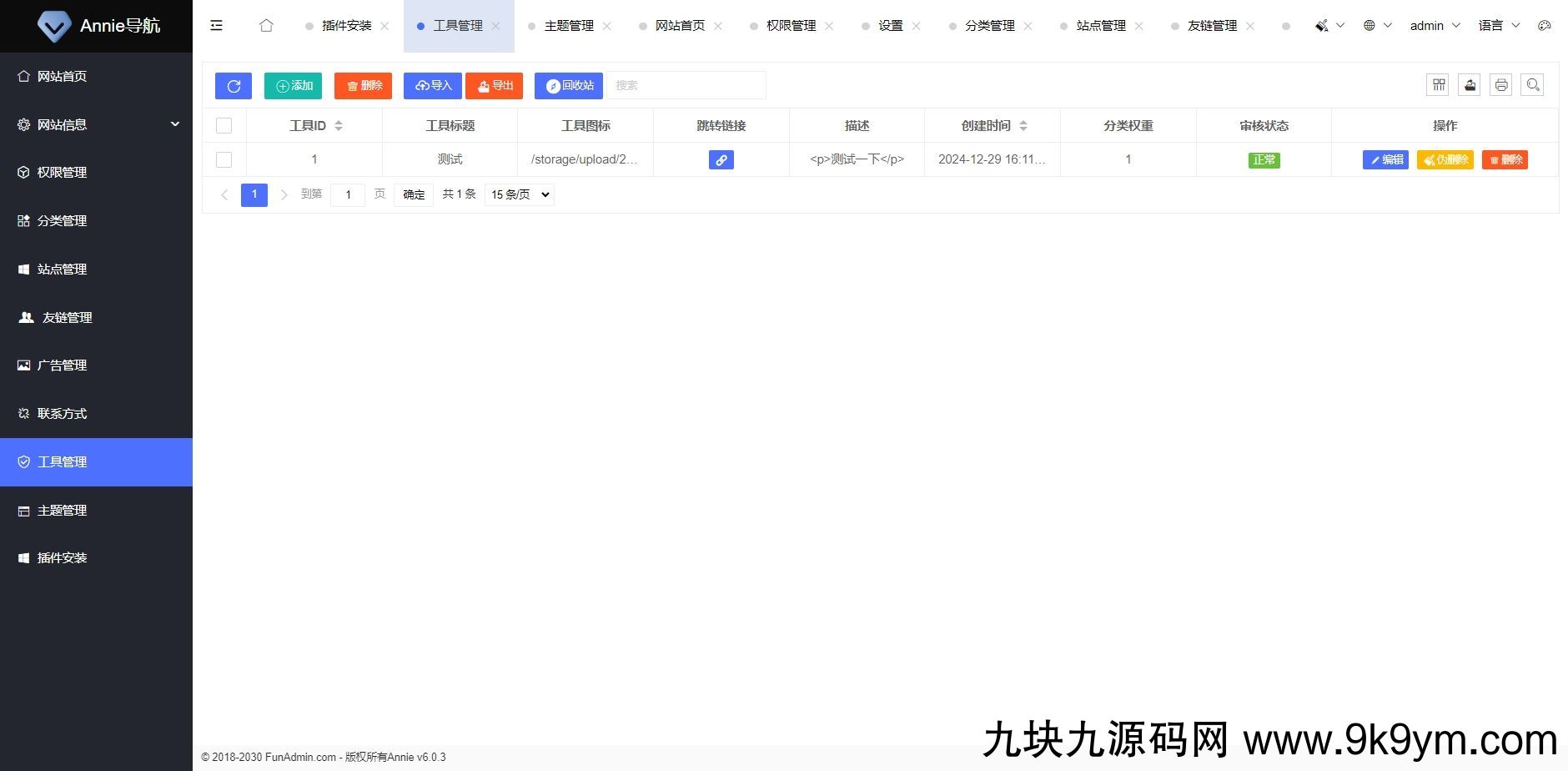Image resolution: width=1568 pixels, height=771 pixels.
Task: Go to the home tab icon
Action: tap(266, 26)
